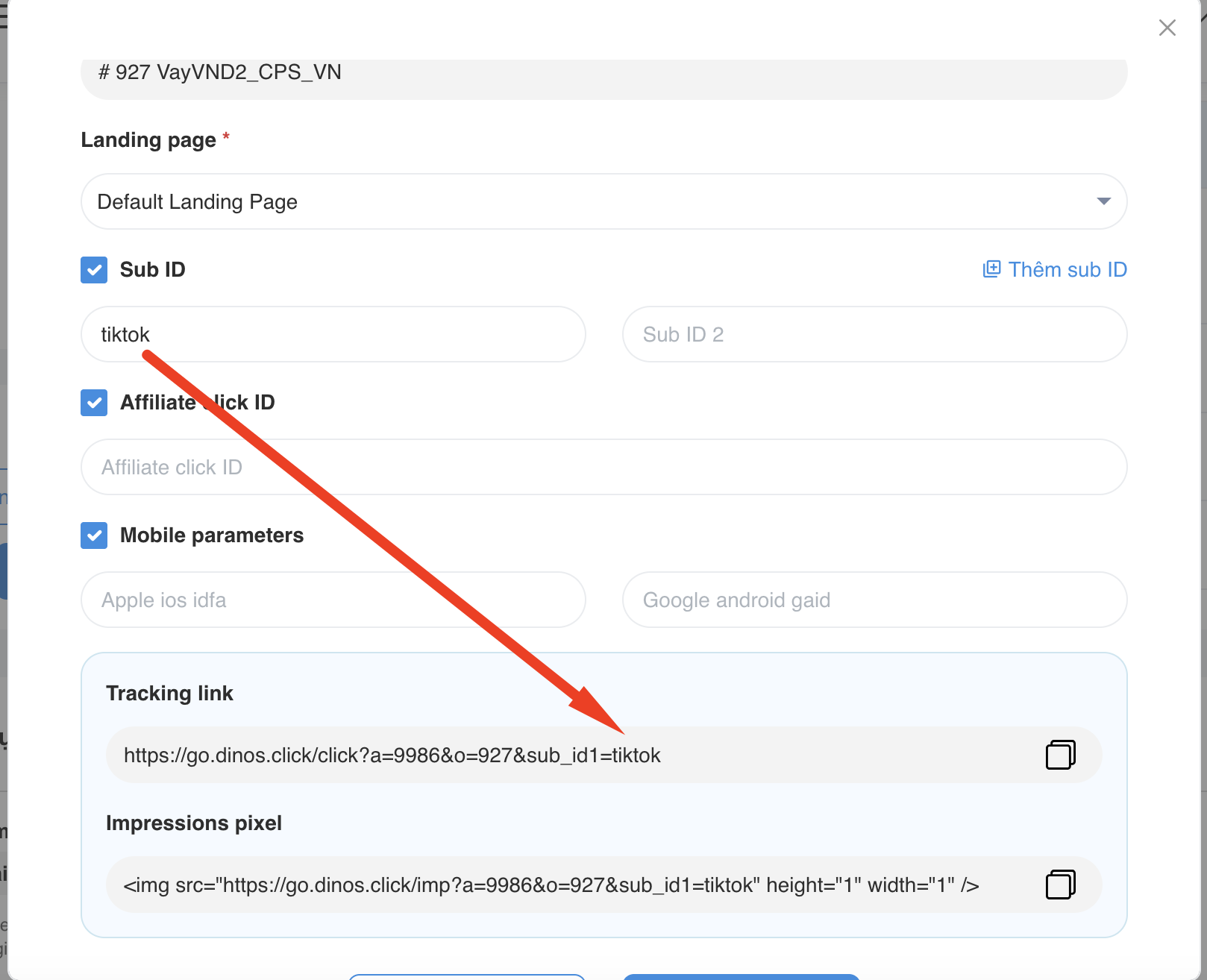Close the dialog with the X icon
1207x980 pixels.
(1167, 28)
